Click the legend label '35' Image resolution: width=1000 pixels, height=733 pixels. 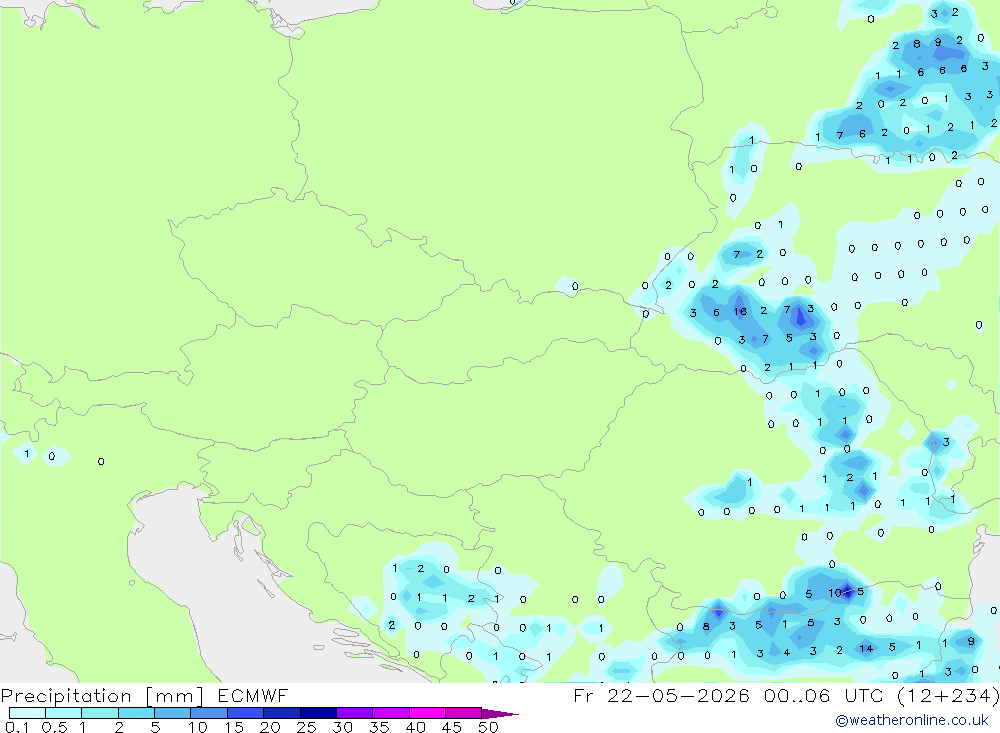click(379, 727)
